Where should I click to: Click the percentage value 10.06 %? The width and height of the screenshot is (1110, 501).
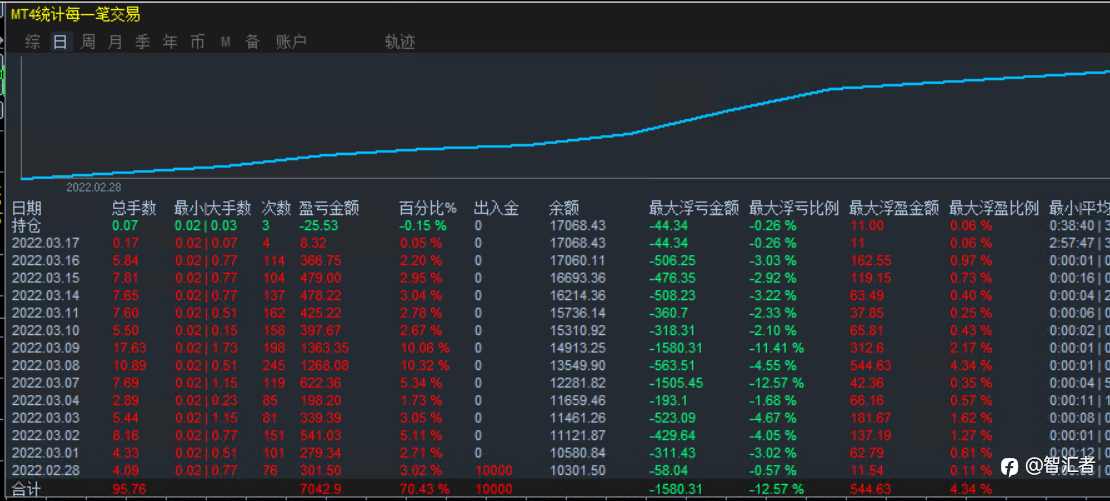(424, 347)
